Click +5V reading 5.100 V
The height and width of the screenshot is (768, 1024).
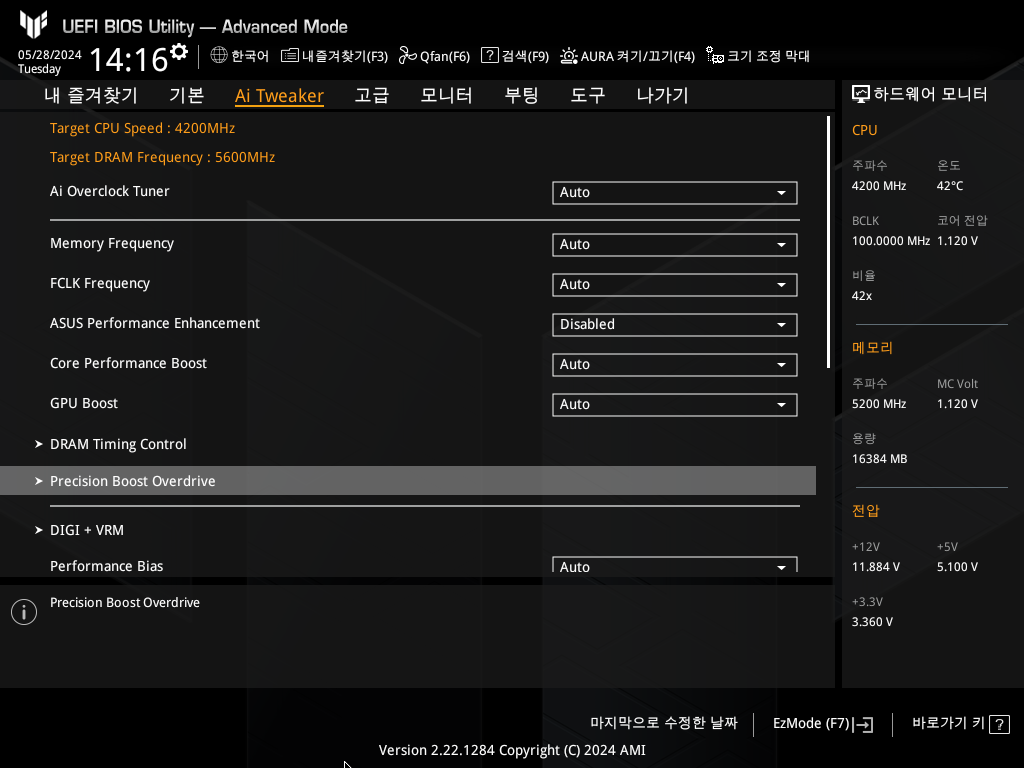957,567
